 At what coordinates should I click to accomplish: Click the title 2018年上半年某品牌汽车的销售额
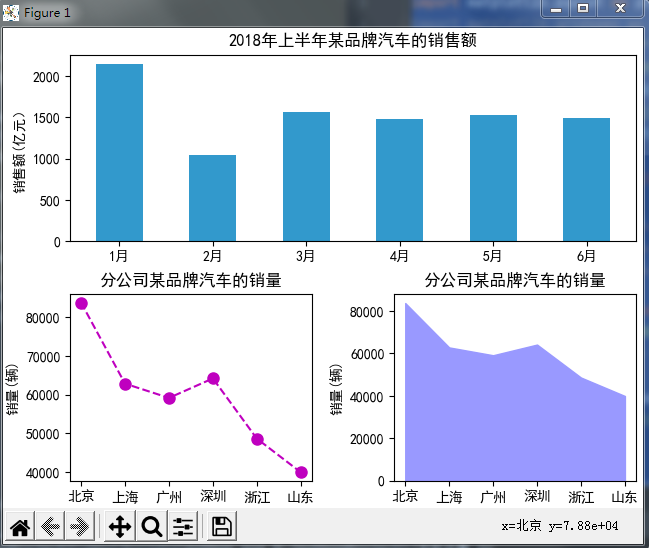coord(353,41)
